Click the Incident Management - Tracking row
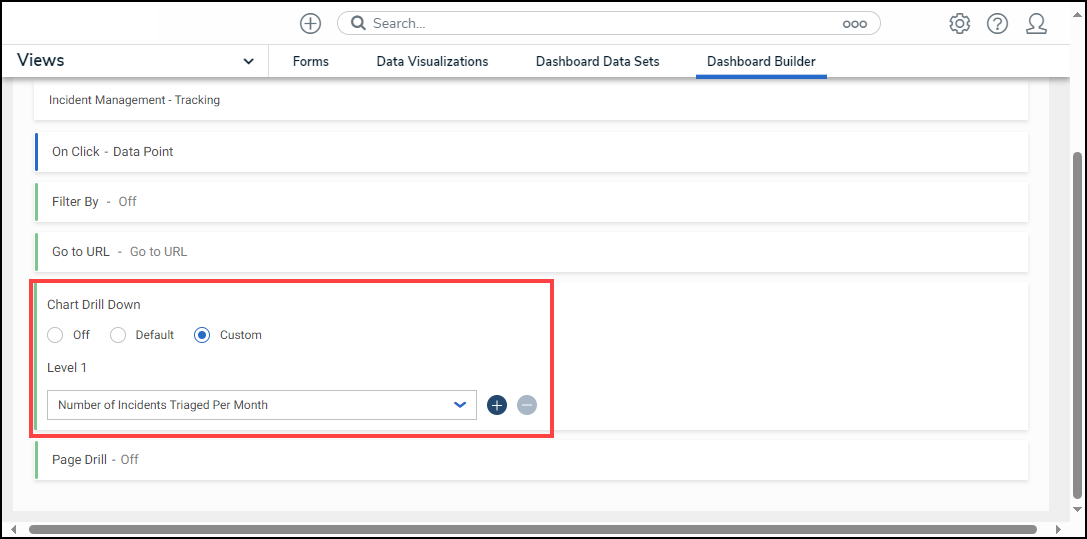Image resolution: width=1087 pixels, height=539 pixels. 532,100
